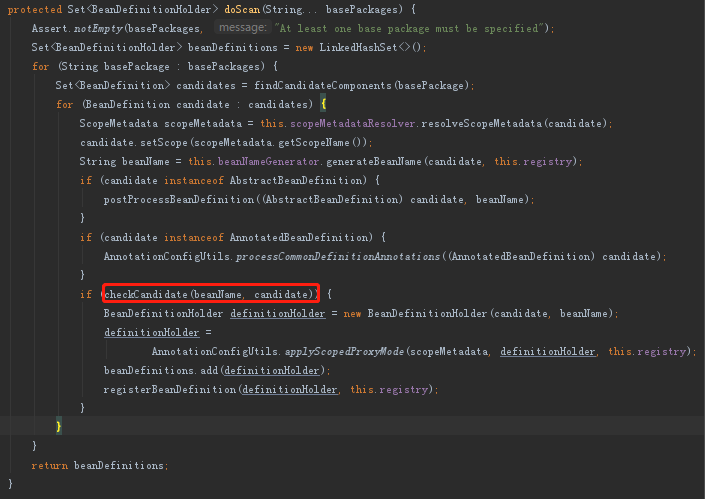Click the 'At least one base package' string
The image size is (705, 499).
tap(409, 28)
